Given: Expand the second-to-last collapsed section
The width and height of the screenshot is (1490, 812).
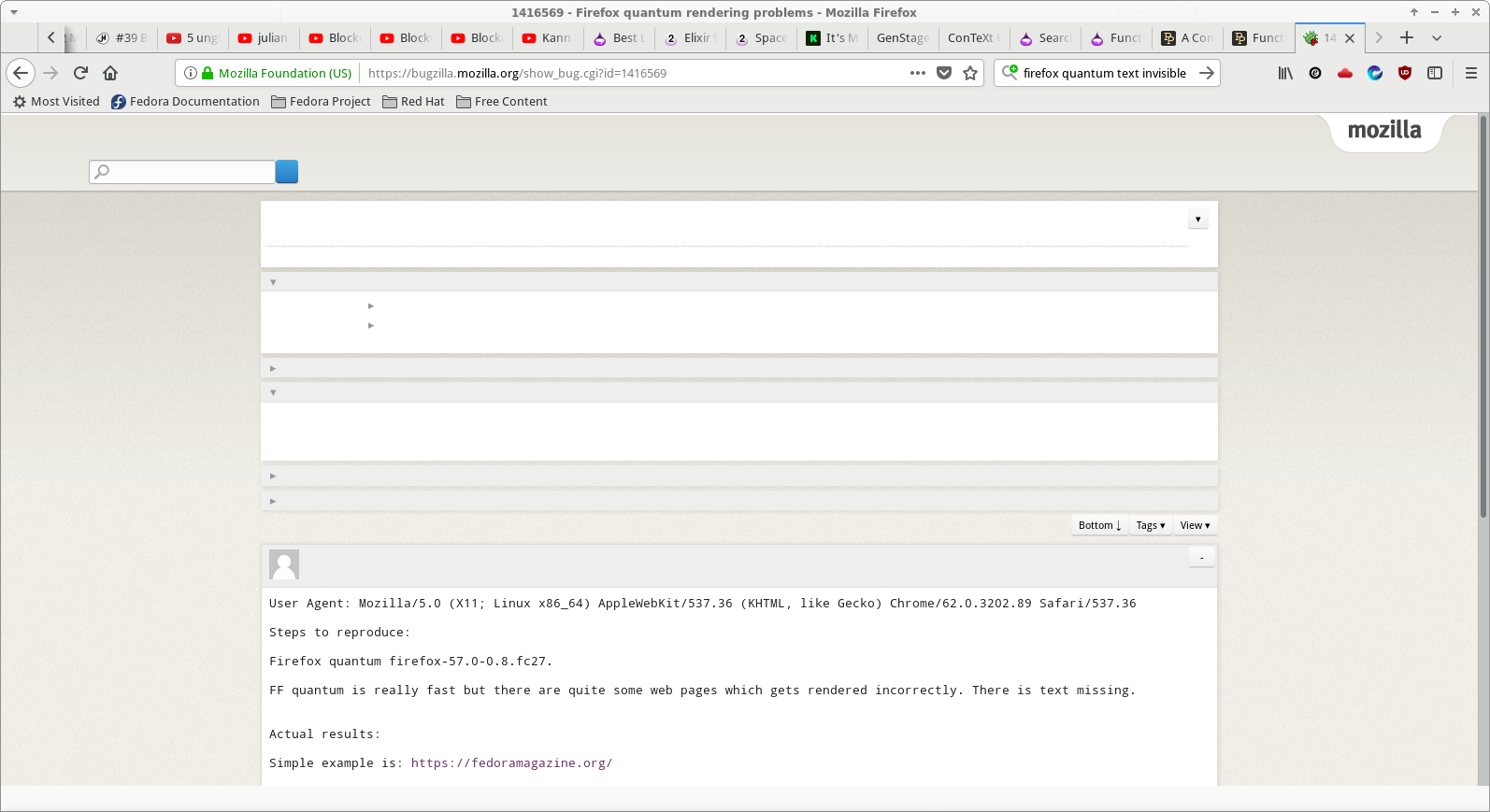Looking at the screenshot, I should tap(273, 476).
